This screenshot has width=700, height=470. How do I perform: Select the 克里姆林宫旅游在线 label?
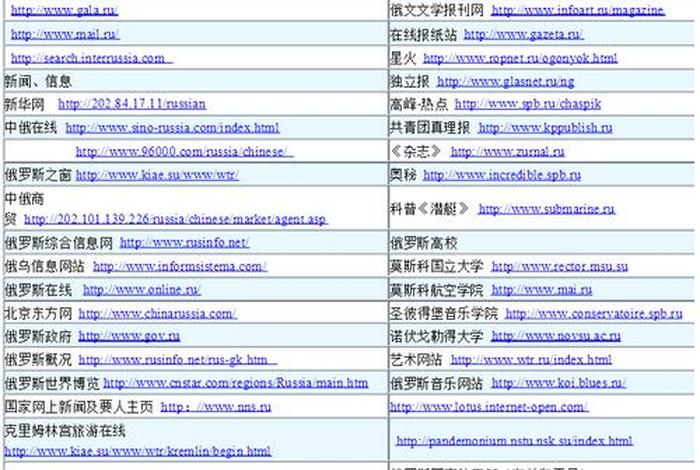pyautogui.click(x=65, y=431)
